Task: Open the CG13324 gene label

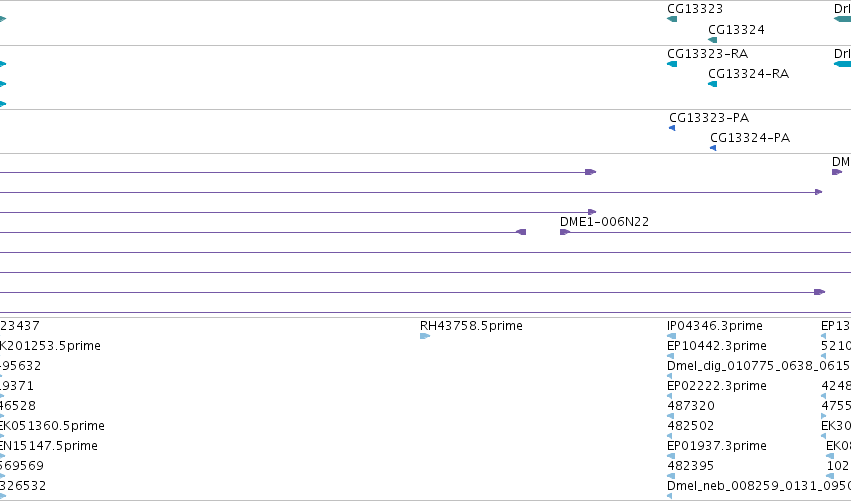Action: click(736, 29)
